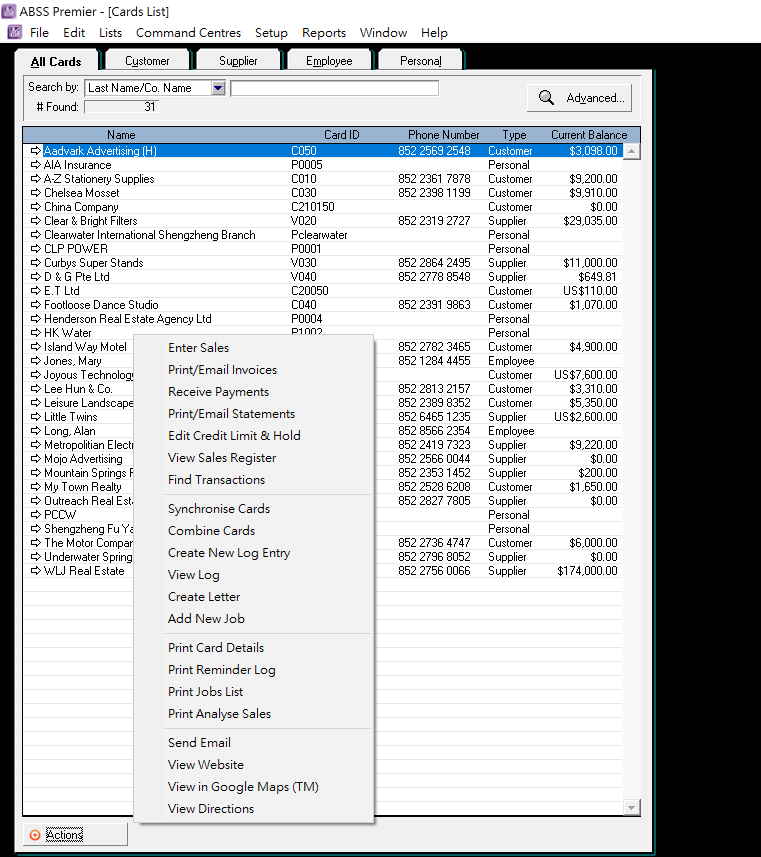Click the list scrollbar down arrow
This screenshot has height=857, width=761.
tap(631, 807)
